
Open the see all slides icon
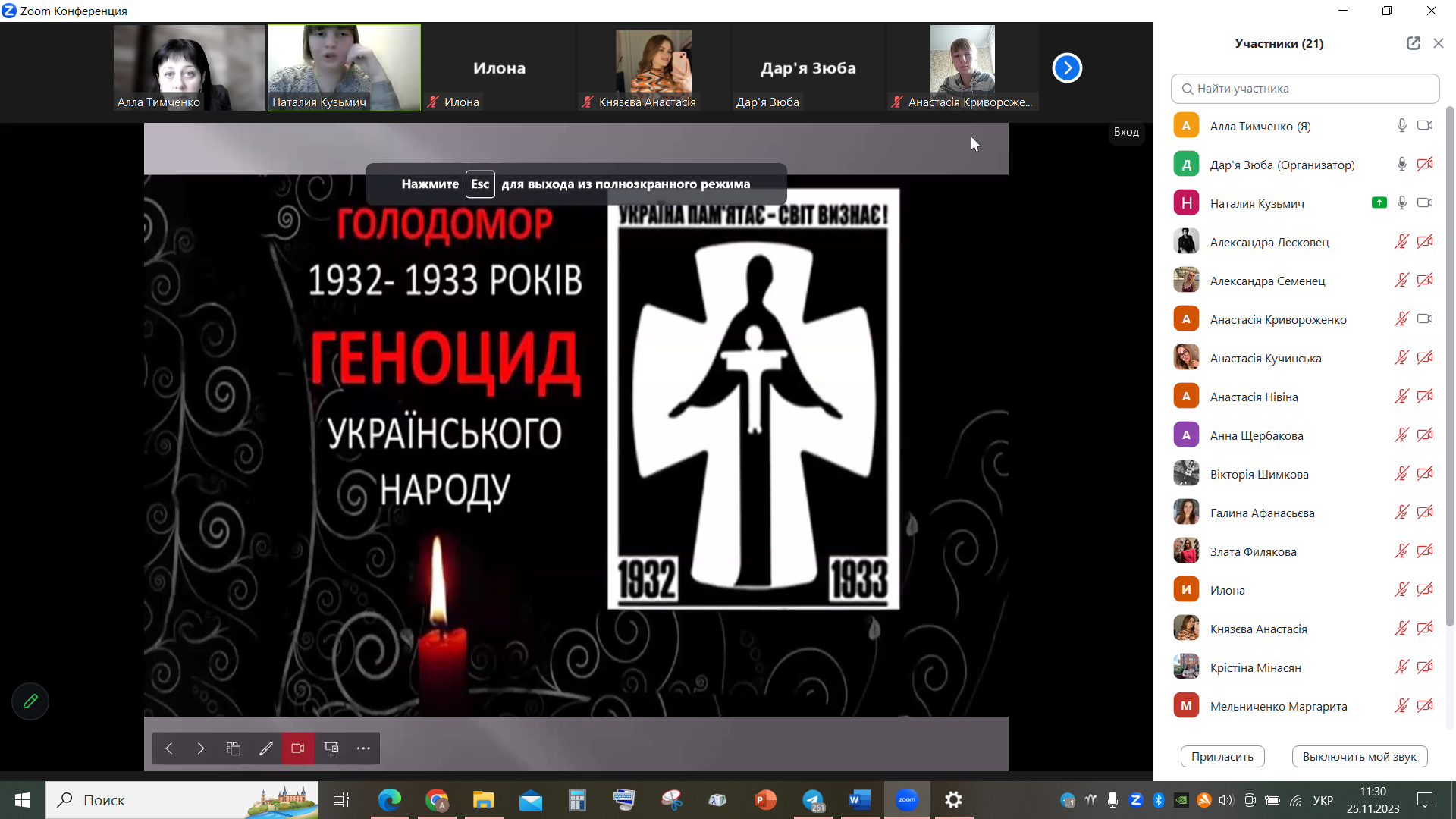(234, 748)
